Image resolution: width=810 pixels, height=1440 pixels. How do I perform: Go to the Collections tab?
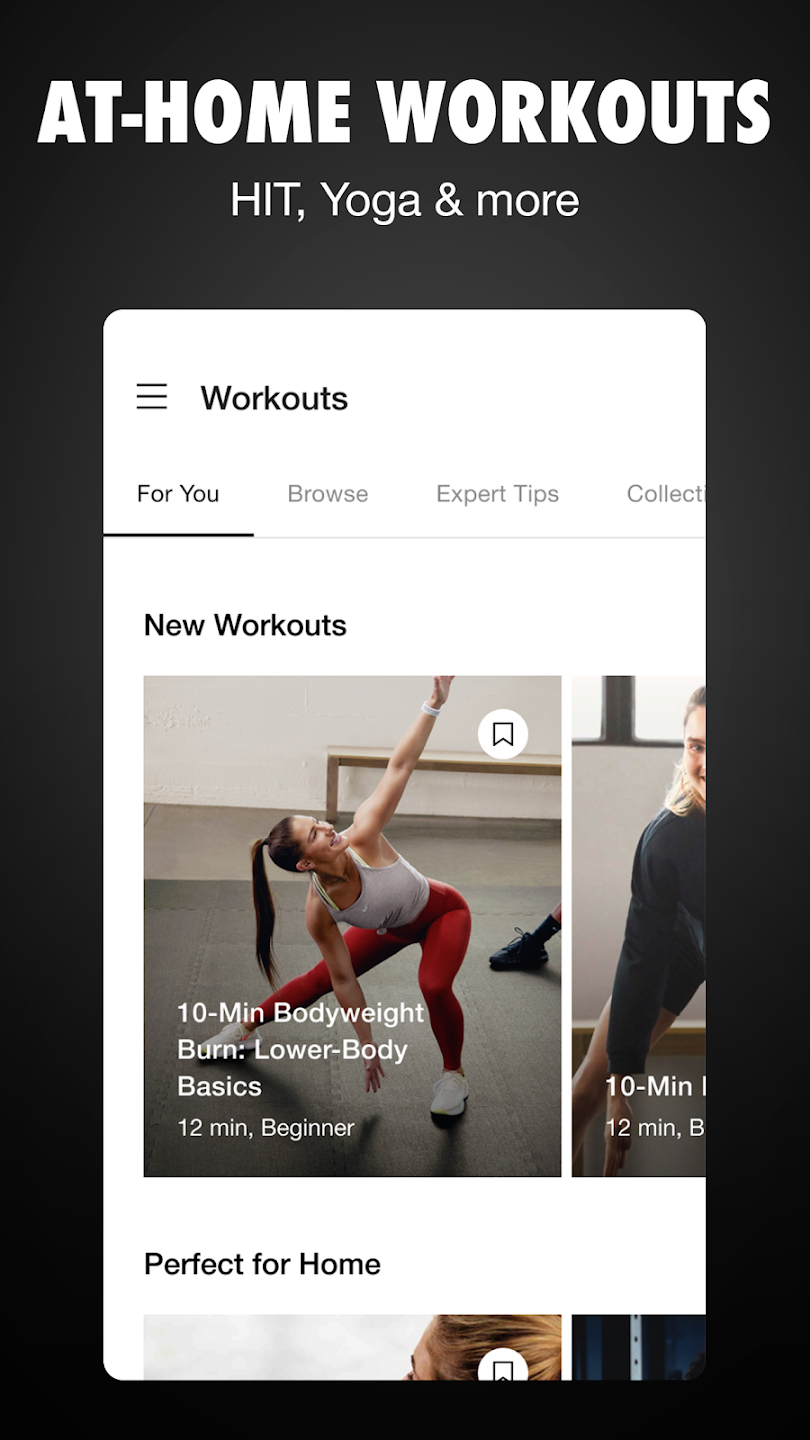coord(666,494)
